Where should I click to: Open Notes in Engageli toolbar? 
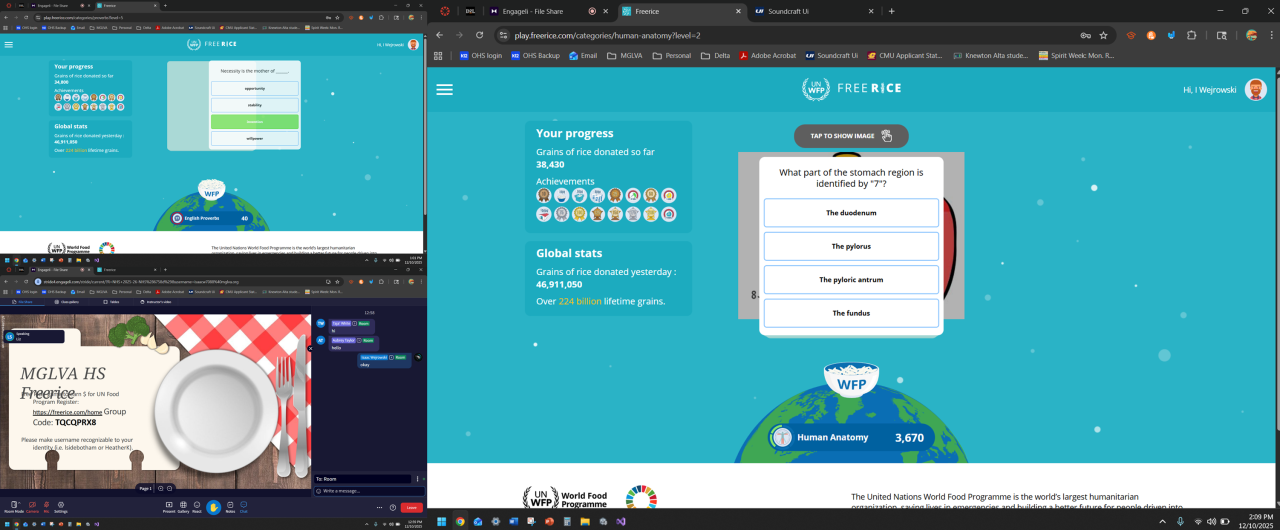tap(230, 507)
